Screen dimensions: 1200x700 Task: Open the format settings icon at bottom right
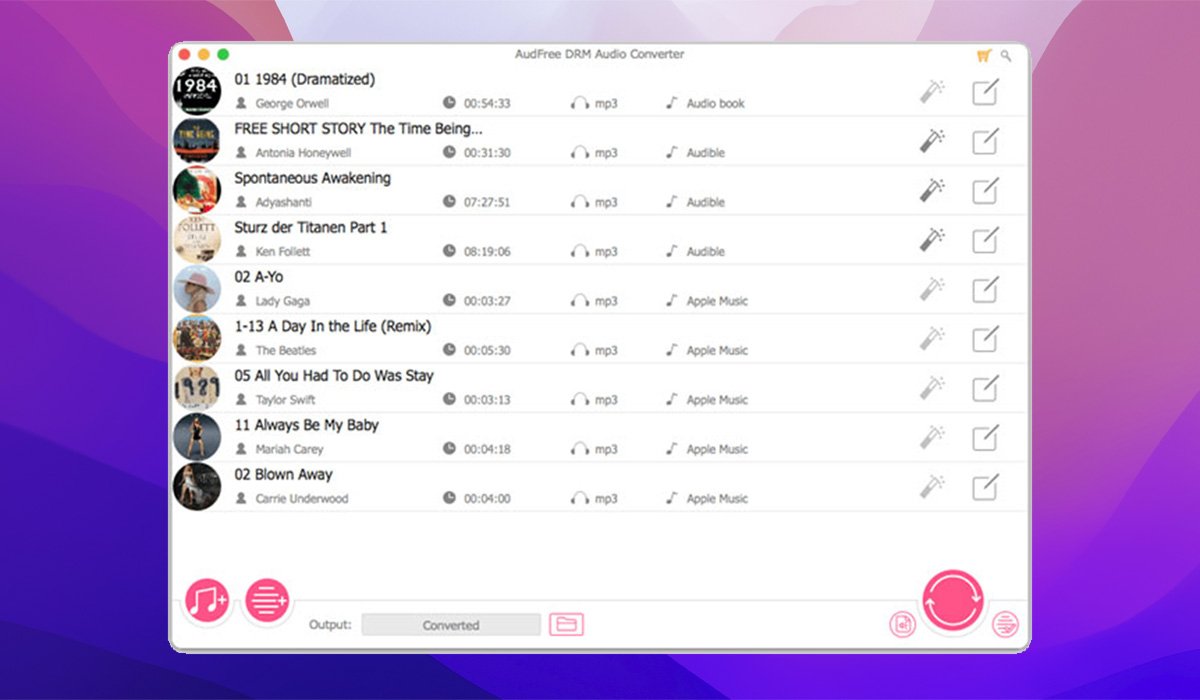1004,626
